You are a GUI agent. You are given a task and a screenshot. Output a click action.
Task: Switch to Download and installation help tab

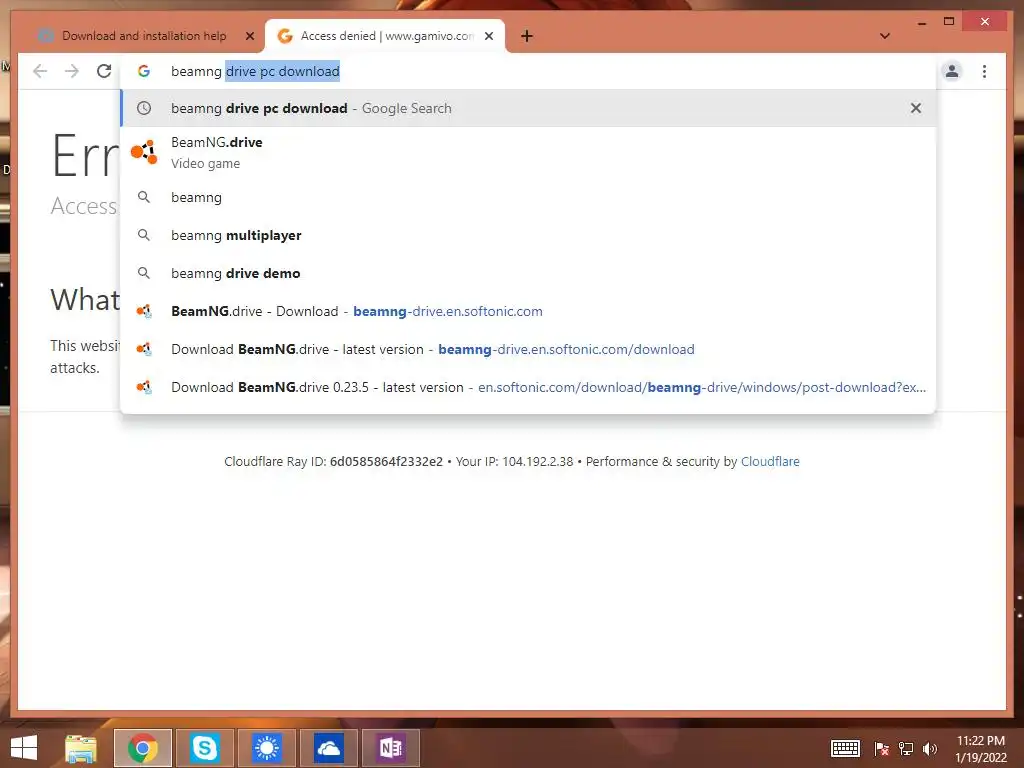tap(144, 36)
